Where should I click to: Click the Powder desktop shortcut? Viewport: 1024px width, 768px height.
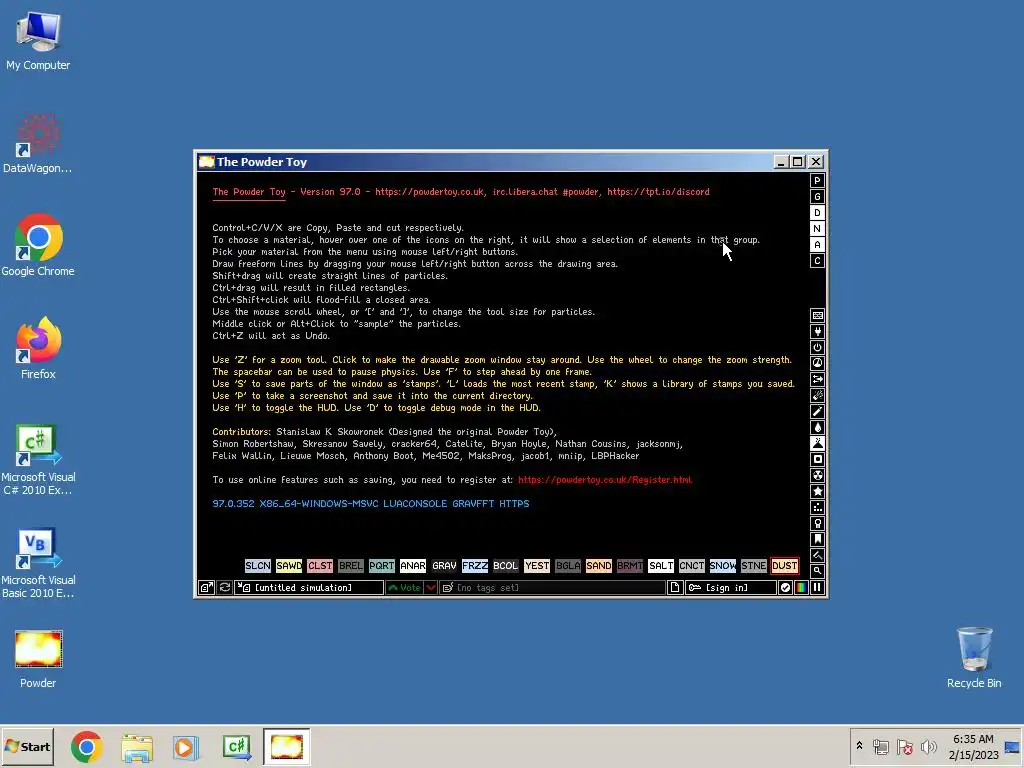pos(38,660)
